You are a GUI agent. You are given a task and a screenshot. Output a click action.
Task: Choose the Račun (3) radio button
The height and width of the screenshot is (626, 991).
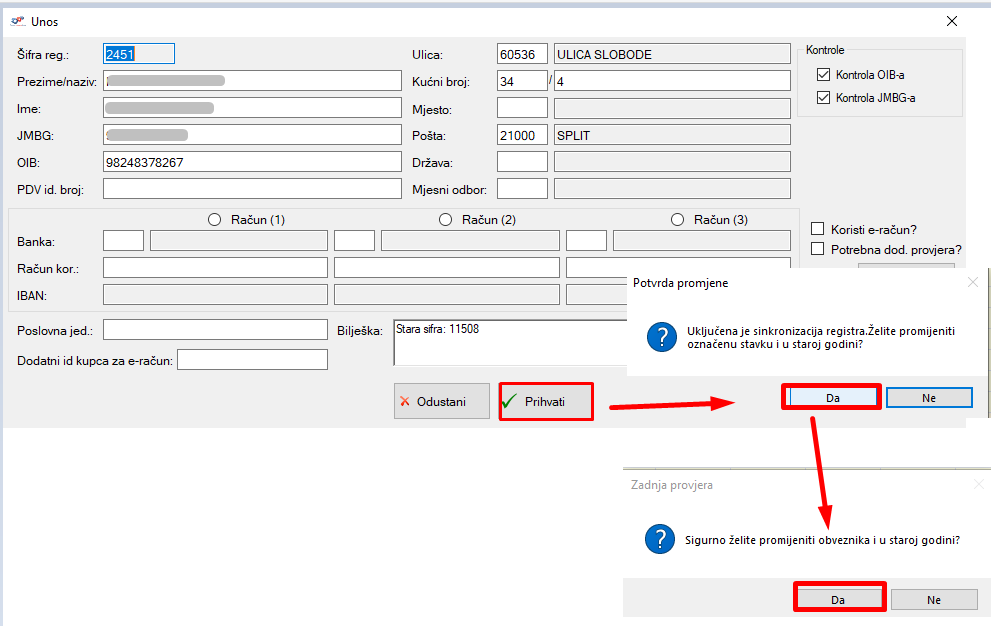[677, 220]
